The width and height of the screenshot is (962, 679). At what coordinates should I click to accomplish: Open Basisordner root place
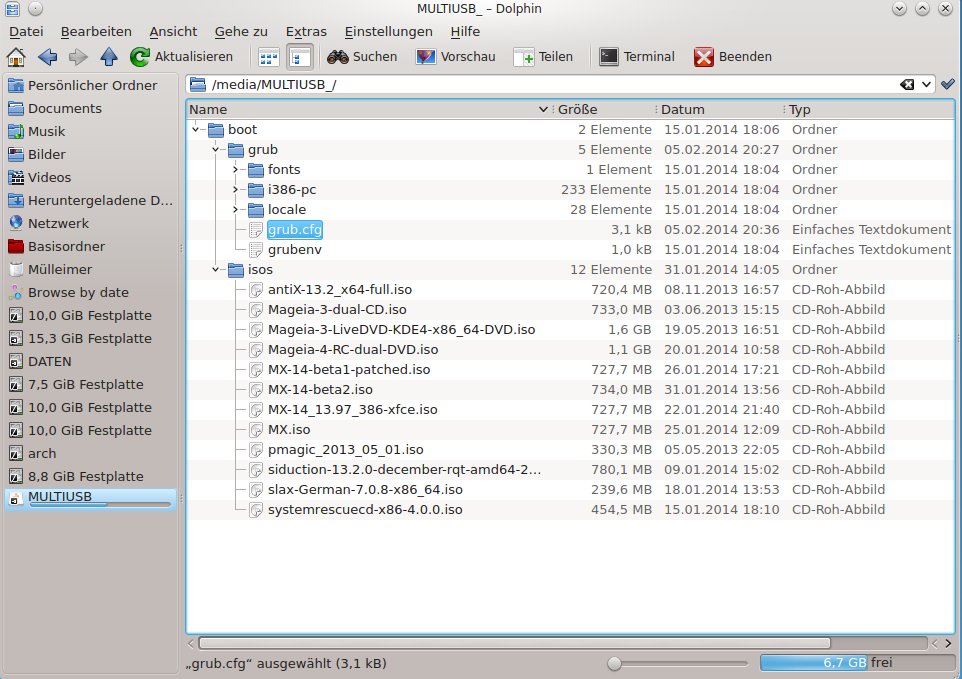click(91, 247)
